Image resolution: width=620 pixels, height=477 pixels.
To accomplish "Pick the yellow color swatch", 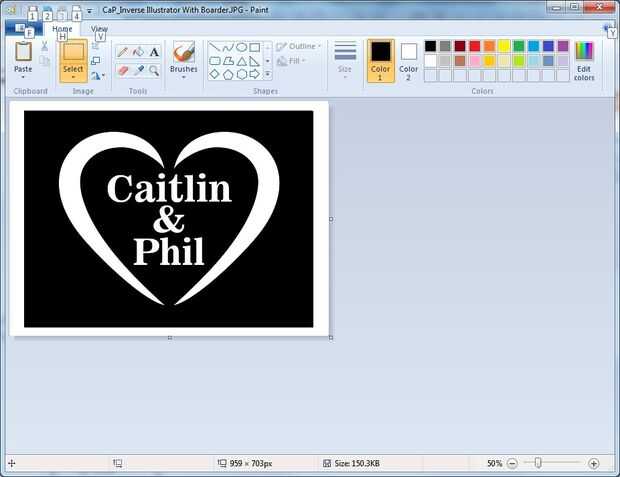I will coord(504,46).
